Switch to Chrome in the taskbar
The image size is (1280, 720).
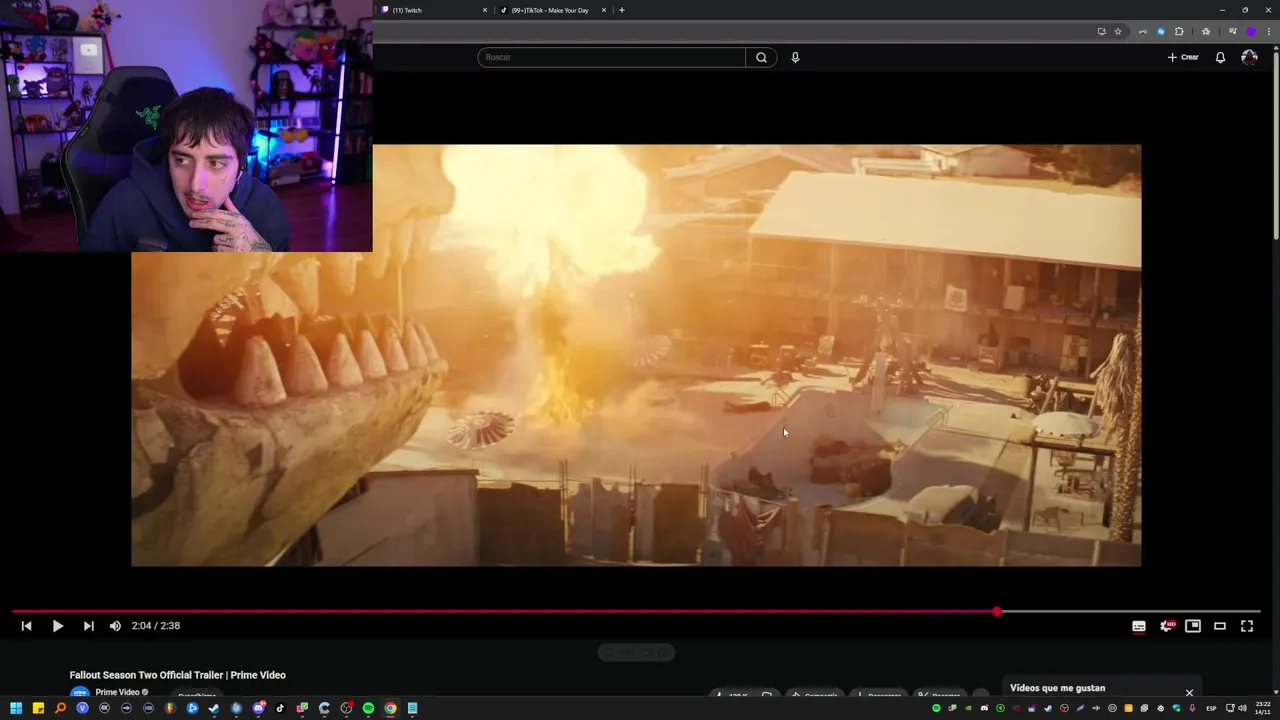(x=390, y=708)
